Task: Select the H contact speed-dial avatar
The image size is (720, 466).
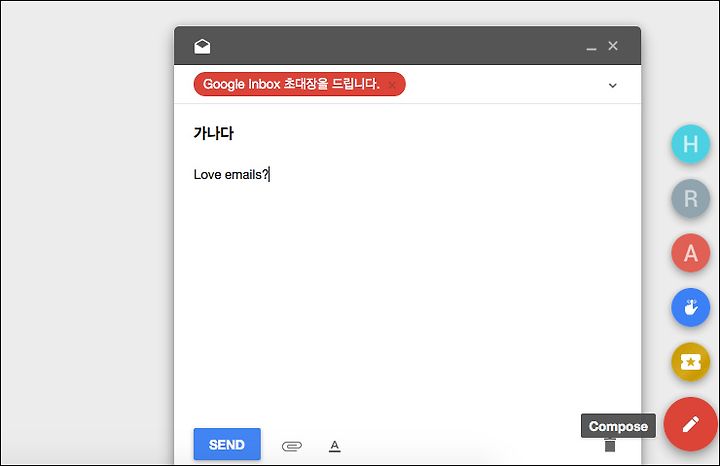Action: 691,144
